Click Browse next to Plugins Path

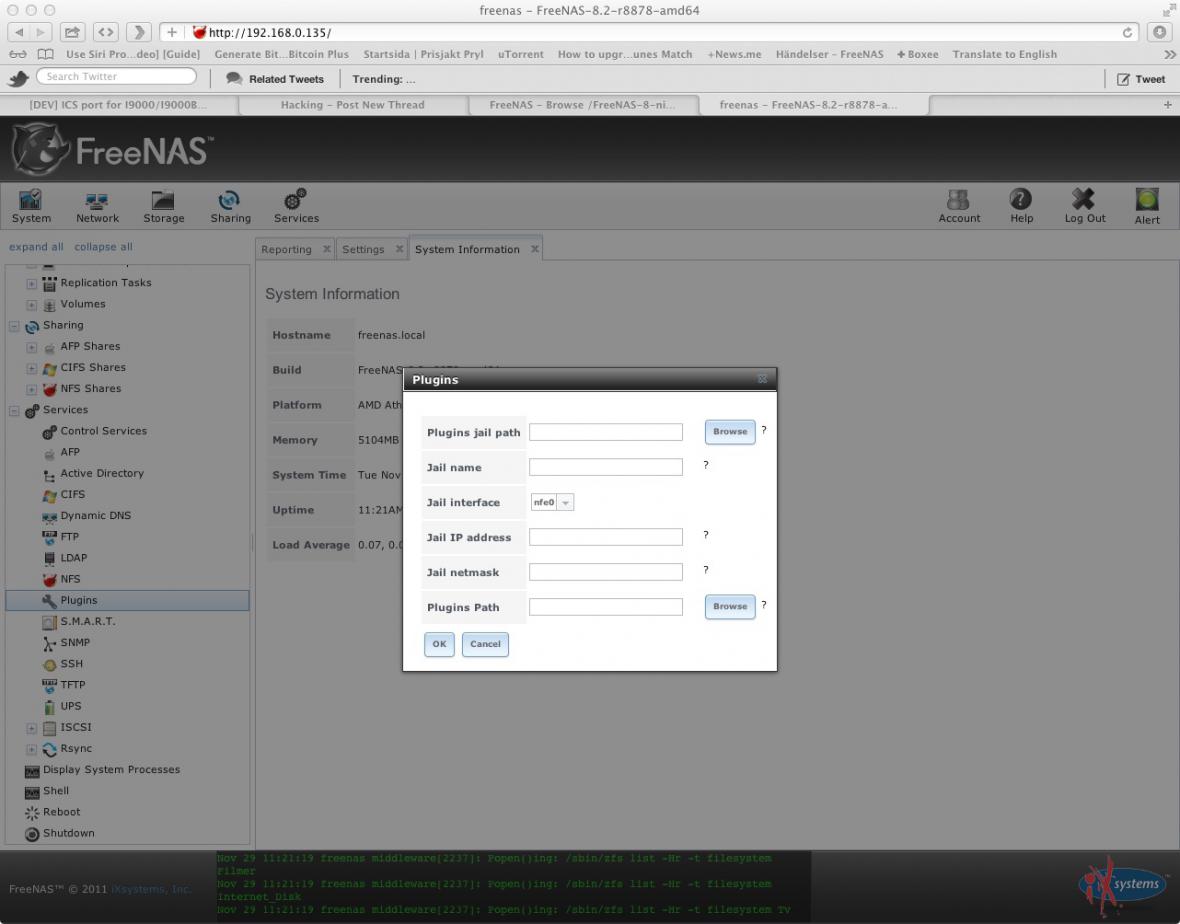tap(730, 606)
